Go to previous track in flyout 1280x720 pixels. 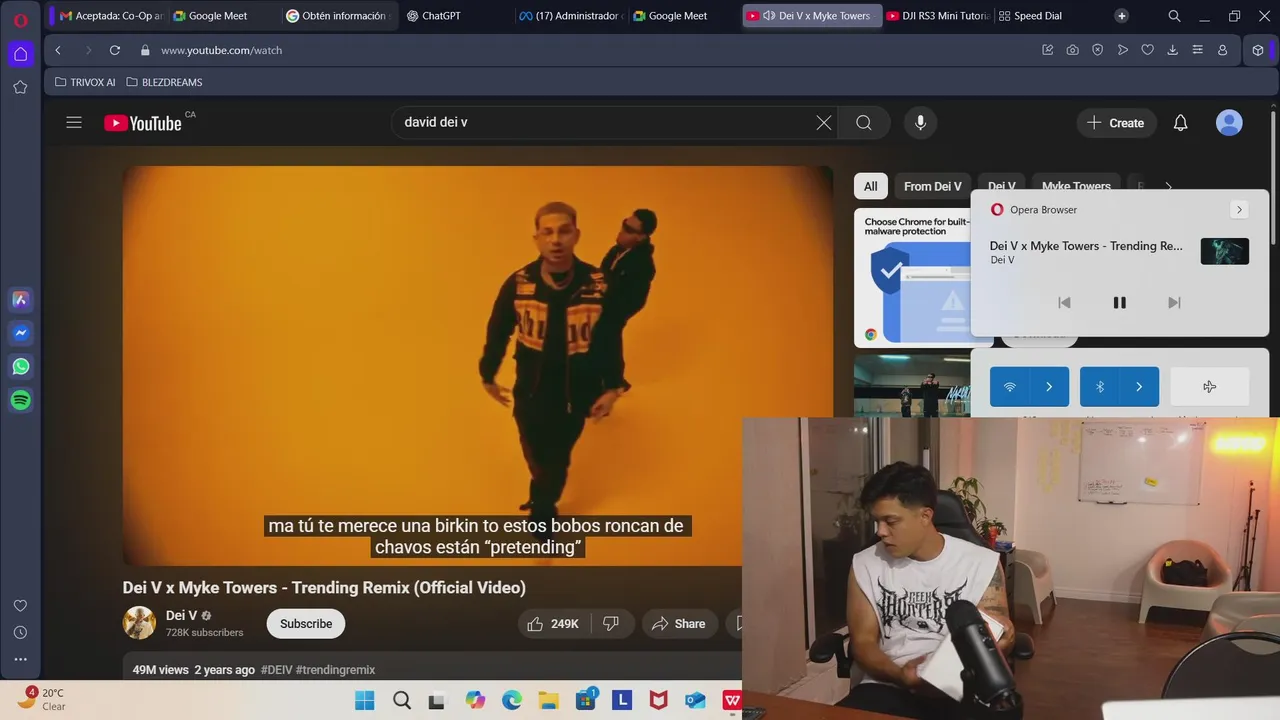point(1064,303)
